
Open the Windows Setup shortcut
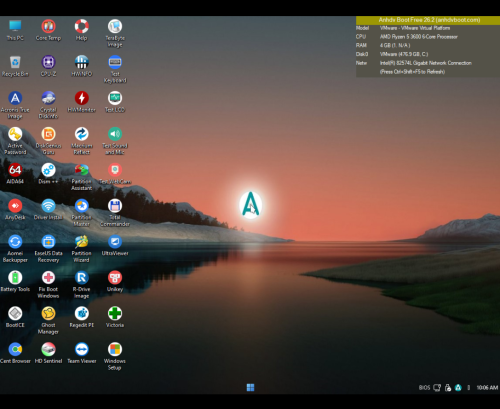pyautogui.click(x=115, y=356)
